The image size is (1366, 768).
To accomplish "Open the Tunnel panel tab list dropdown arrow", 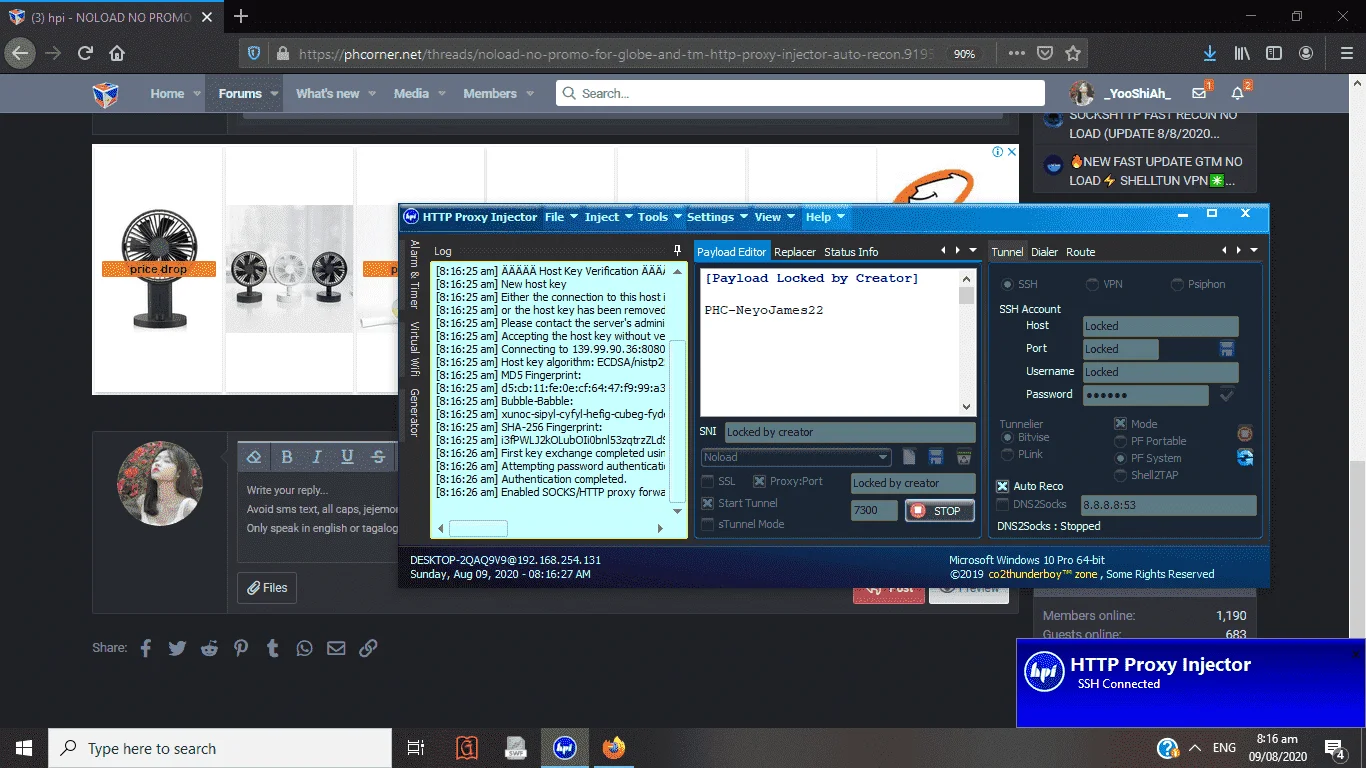I will (x=1254, y=251).
